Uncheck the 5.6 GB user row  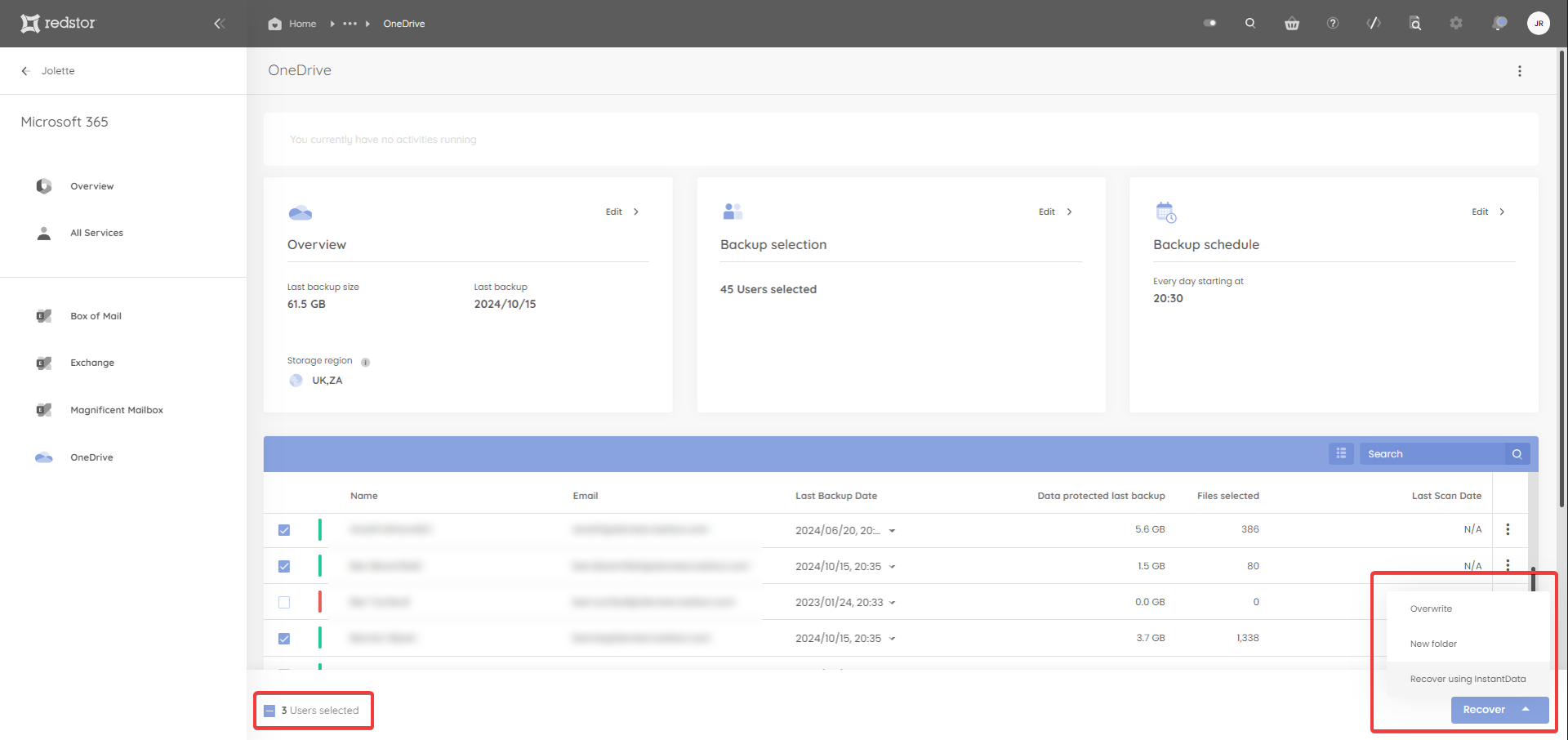point(284,530)
